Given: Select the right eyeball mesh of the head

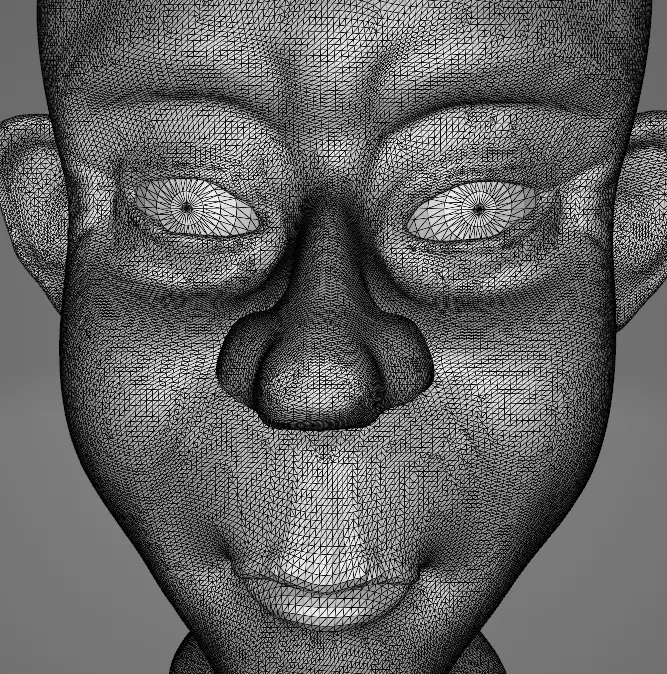Looking at the screenshot, I should pyautogui.click(x=471, y=210).
